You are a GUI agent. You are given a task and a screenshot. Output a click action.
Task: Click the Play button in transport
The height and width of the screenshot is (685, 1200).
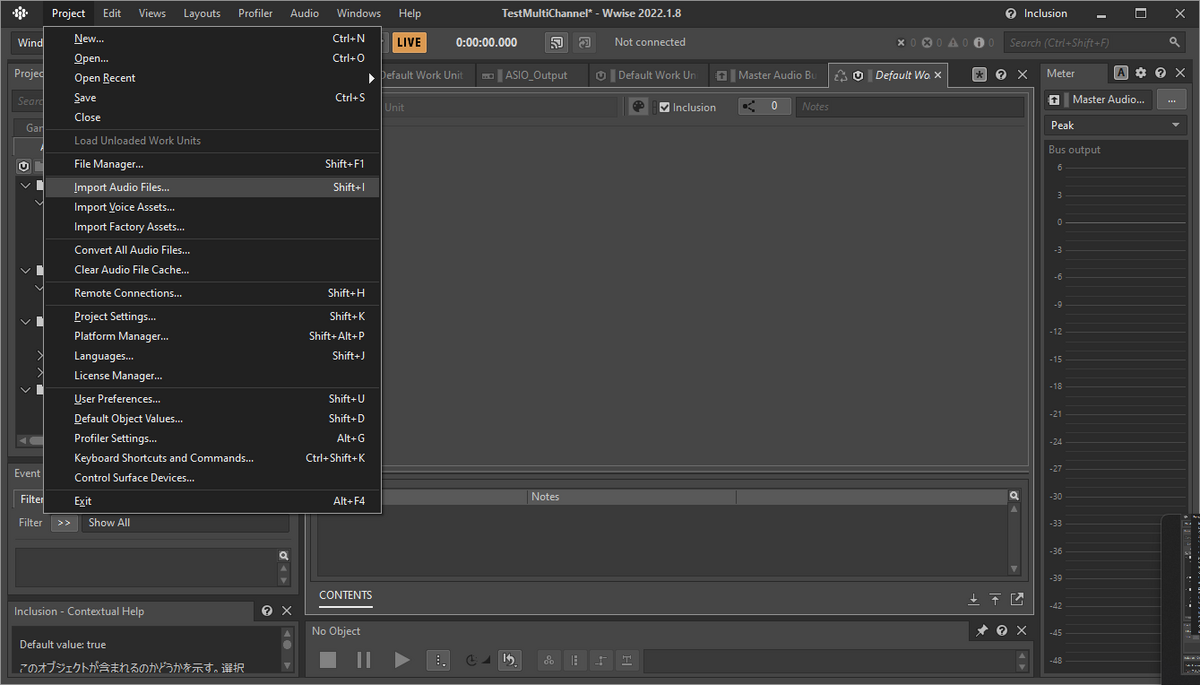pyautogui.click(x=402, y=660)
